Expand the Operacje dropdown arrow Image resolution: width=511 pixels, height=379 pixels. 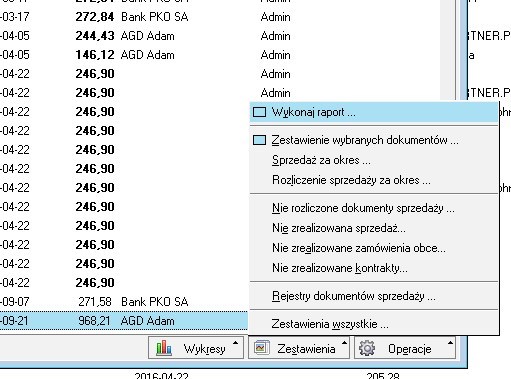(450, 343)
